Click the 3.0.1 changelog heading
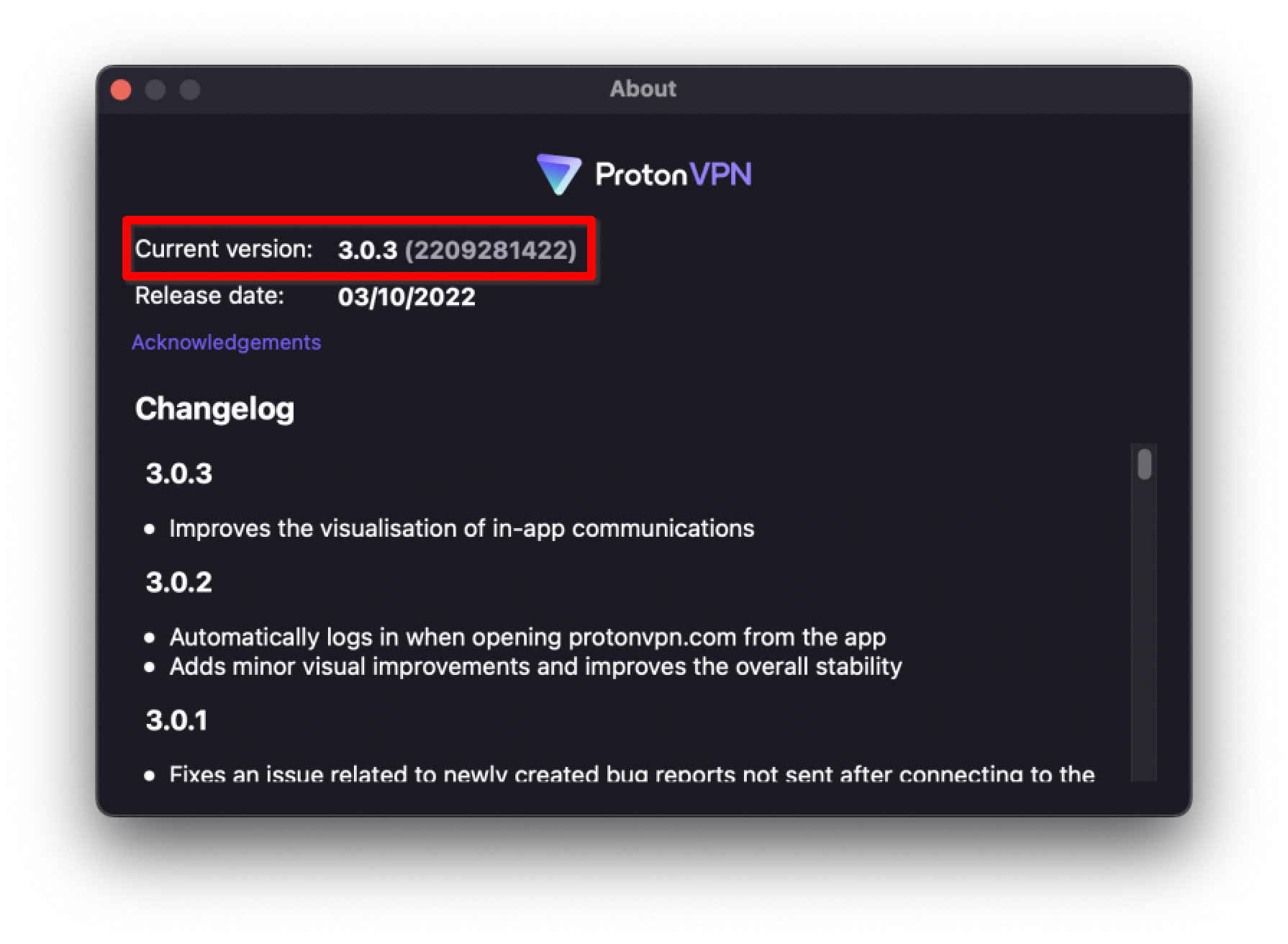 point(176,720)
